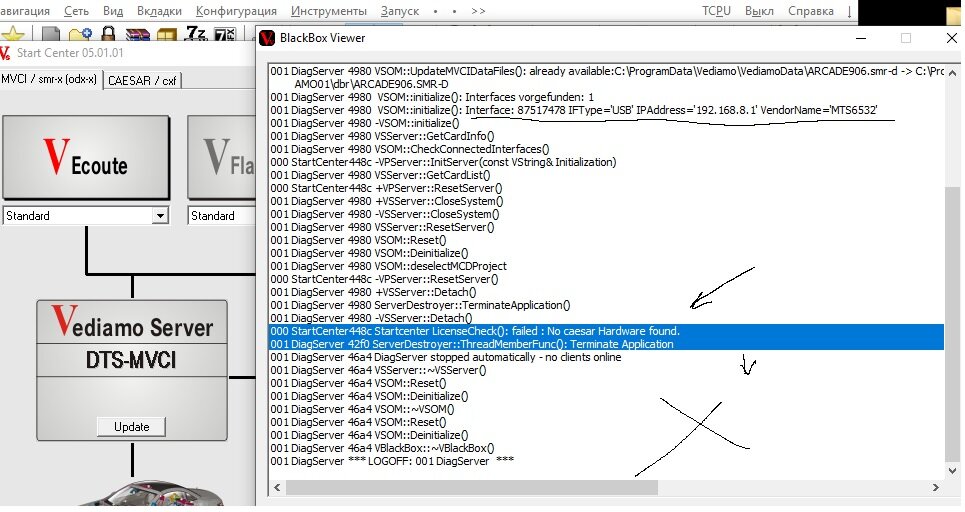Click the padlock icon in the toolbar
The image size is (965, 512).
coord(108,34)
